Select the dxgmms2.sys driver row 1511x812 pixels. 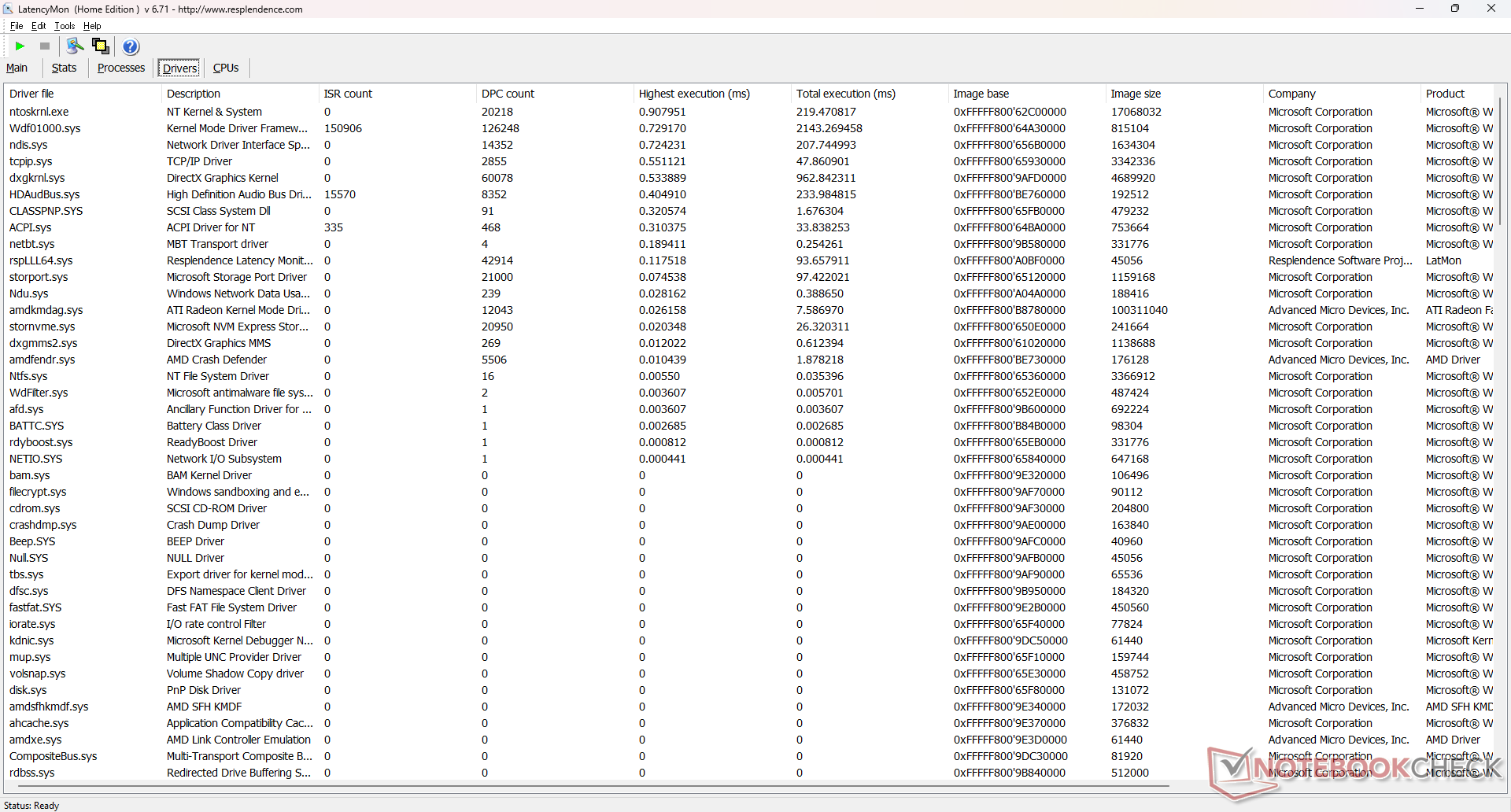tap(750, 343)
